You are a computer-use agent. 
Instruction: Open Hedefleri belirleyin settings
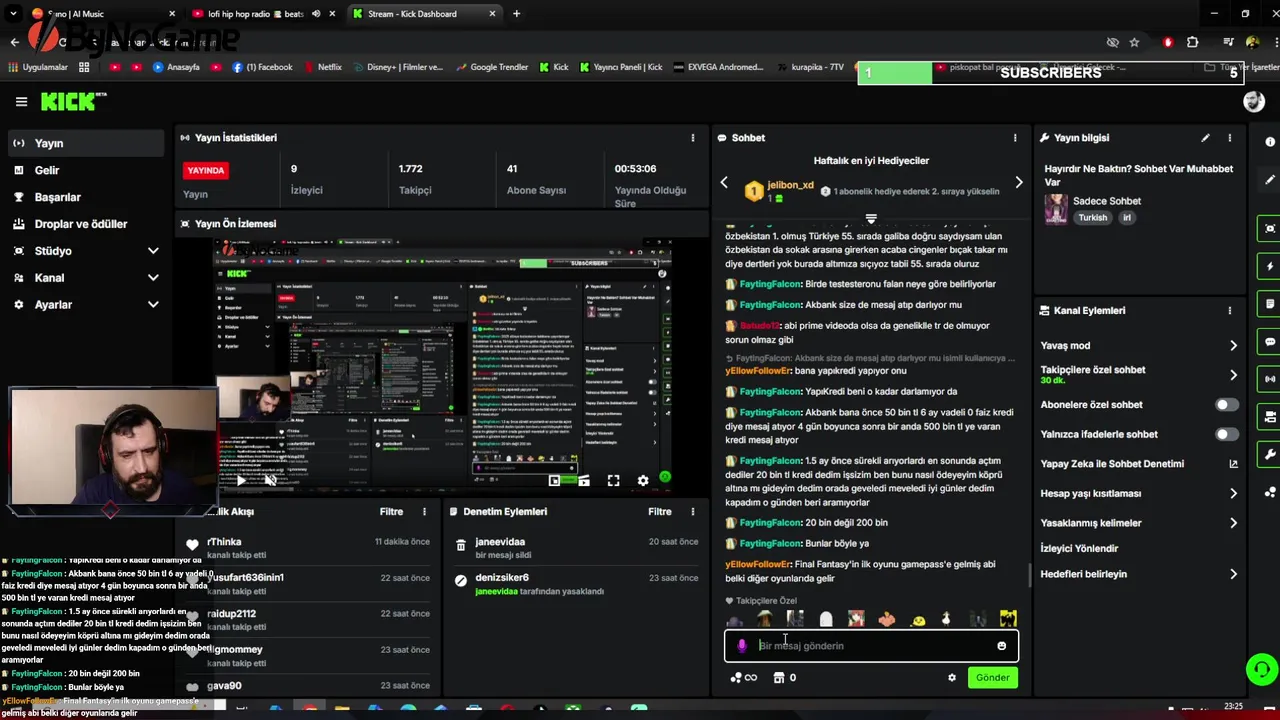tap(1140, 574)
